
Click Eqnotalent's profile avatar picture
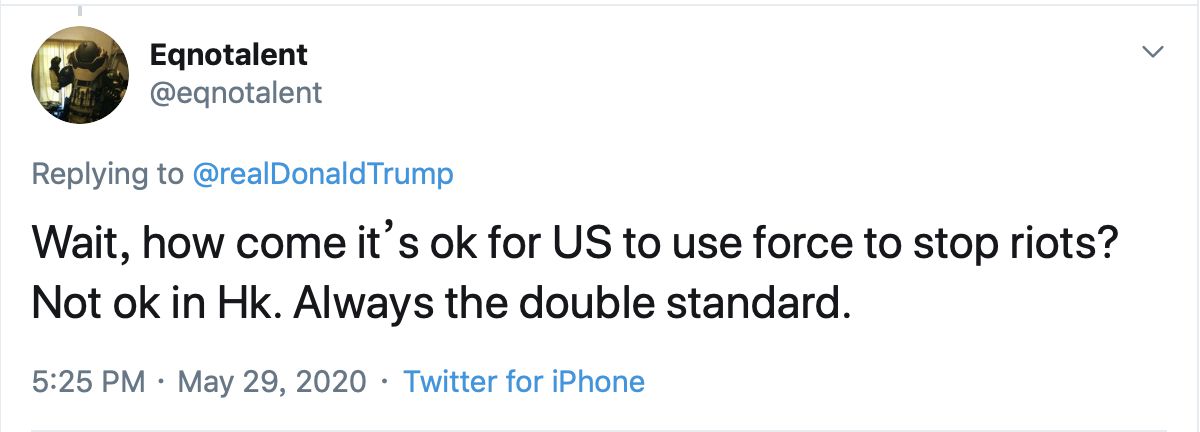point(80,75)
